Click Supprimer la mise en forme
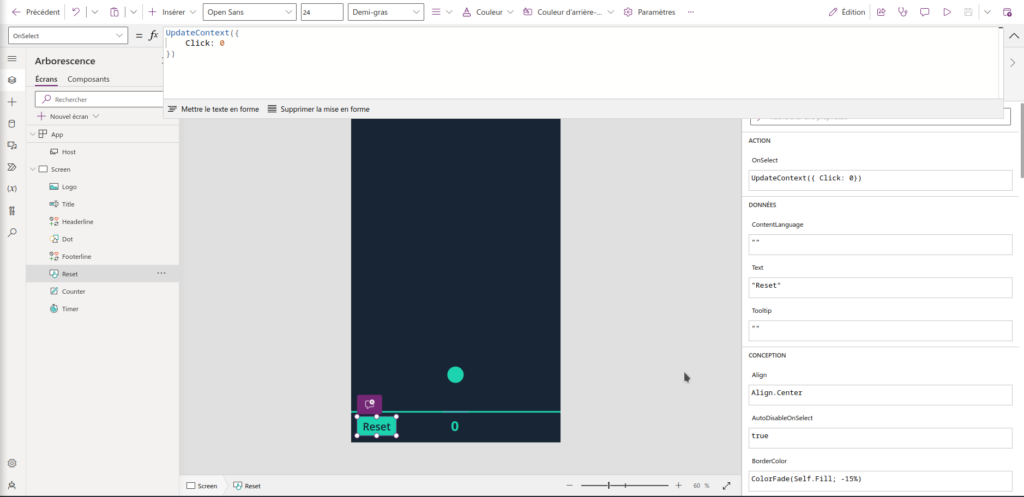Screen dimensions: 1024x497 pos(318,109)
